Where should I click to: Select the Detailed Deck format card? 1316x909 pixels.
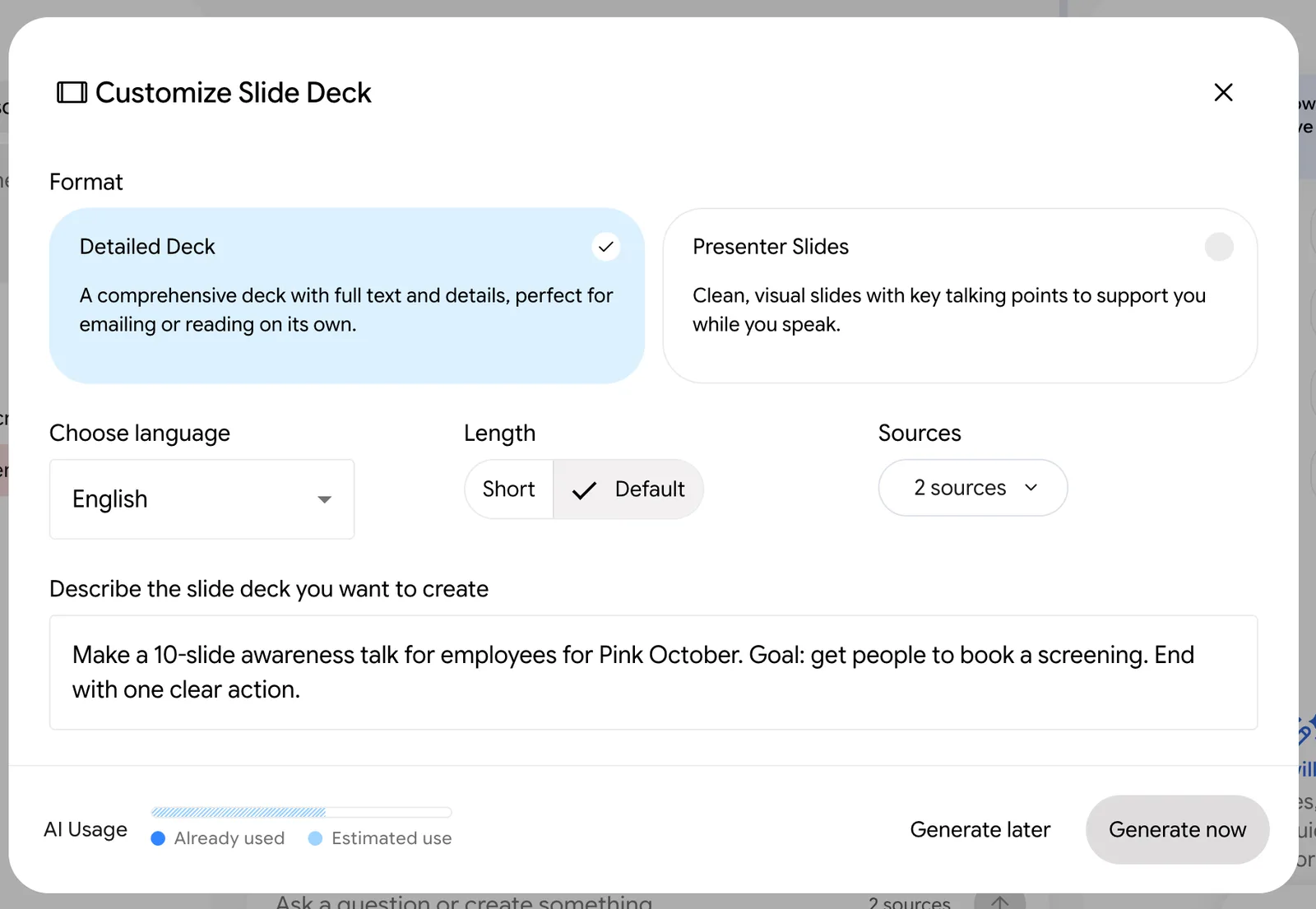click(346, 295)
